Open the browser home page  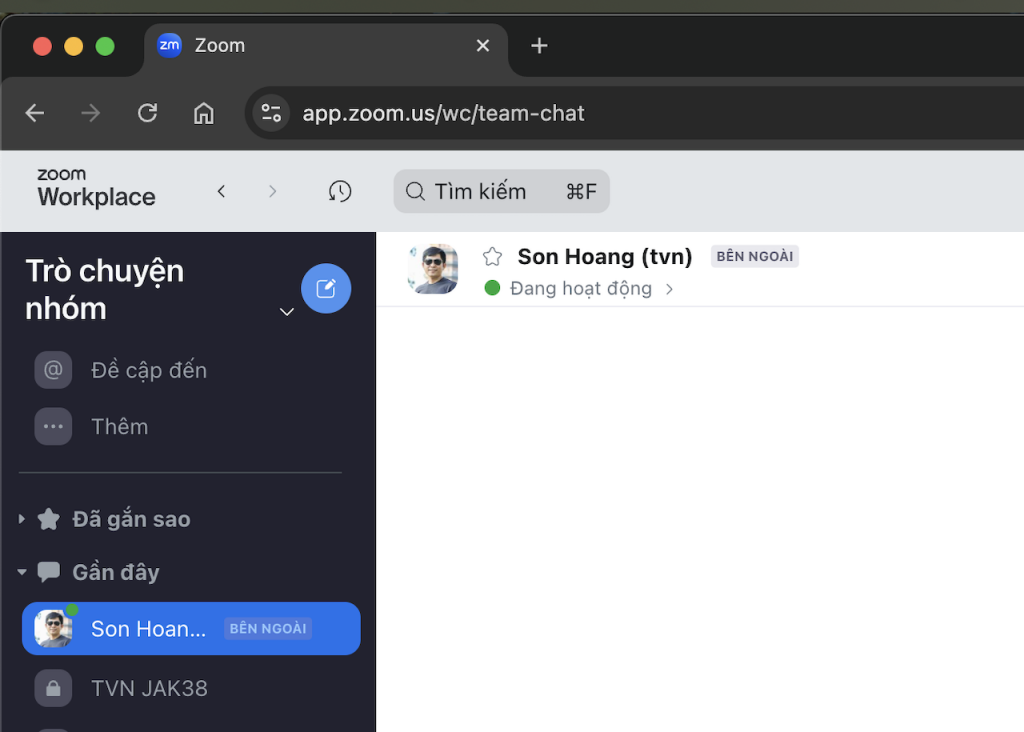point(204,113)
